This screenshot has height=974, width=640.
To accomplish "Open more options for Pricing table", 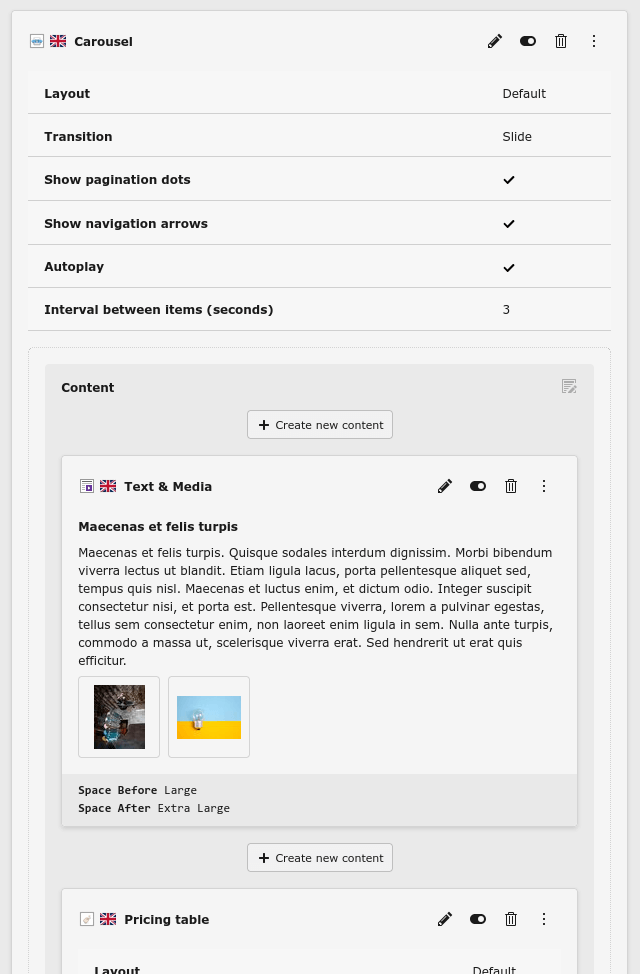I will point(544,919).
